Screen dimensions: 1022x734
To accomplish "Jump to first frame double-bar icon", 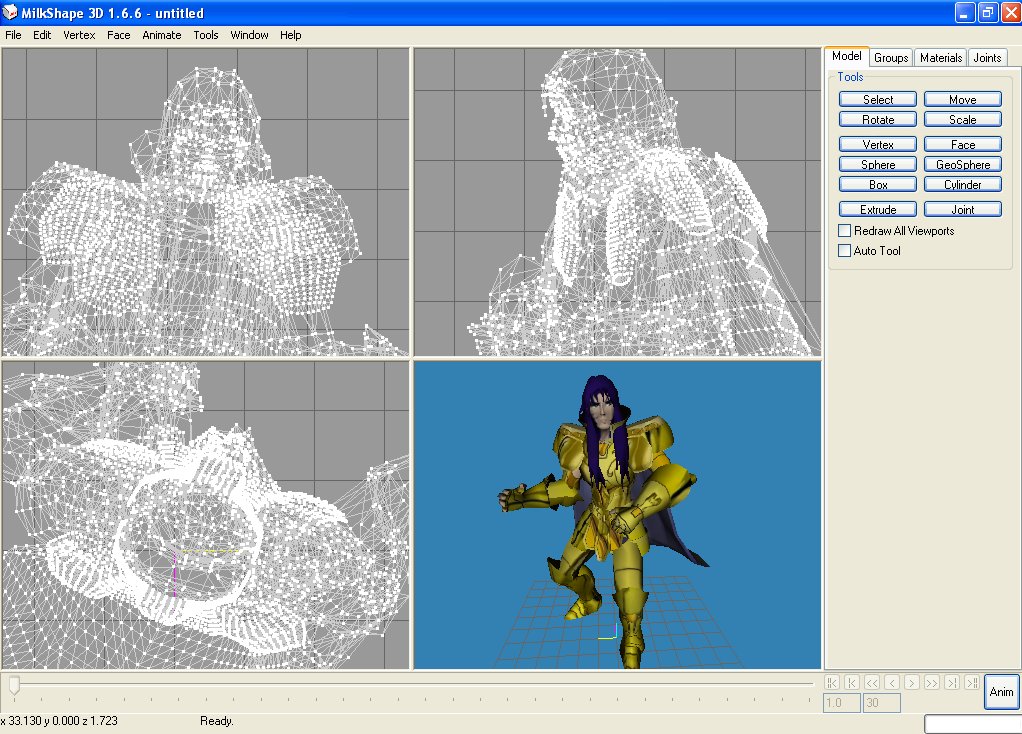I will point(832,683).
